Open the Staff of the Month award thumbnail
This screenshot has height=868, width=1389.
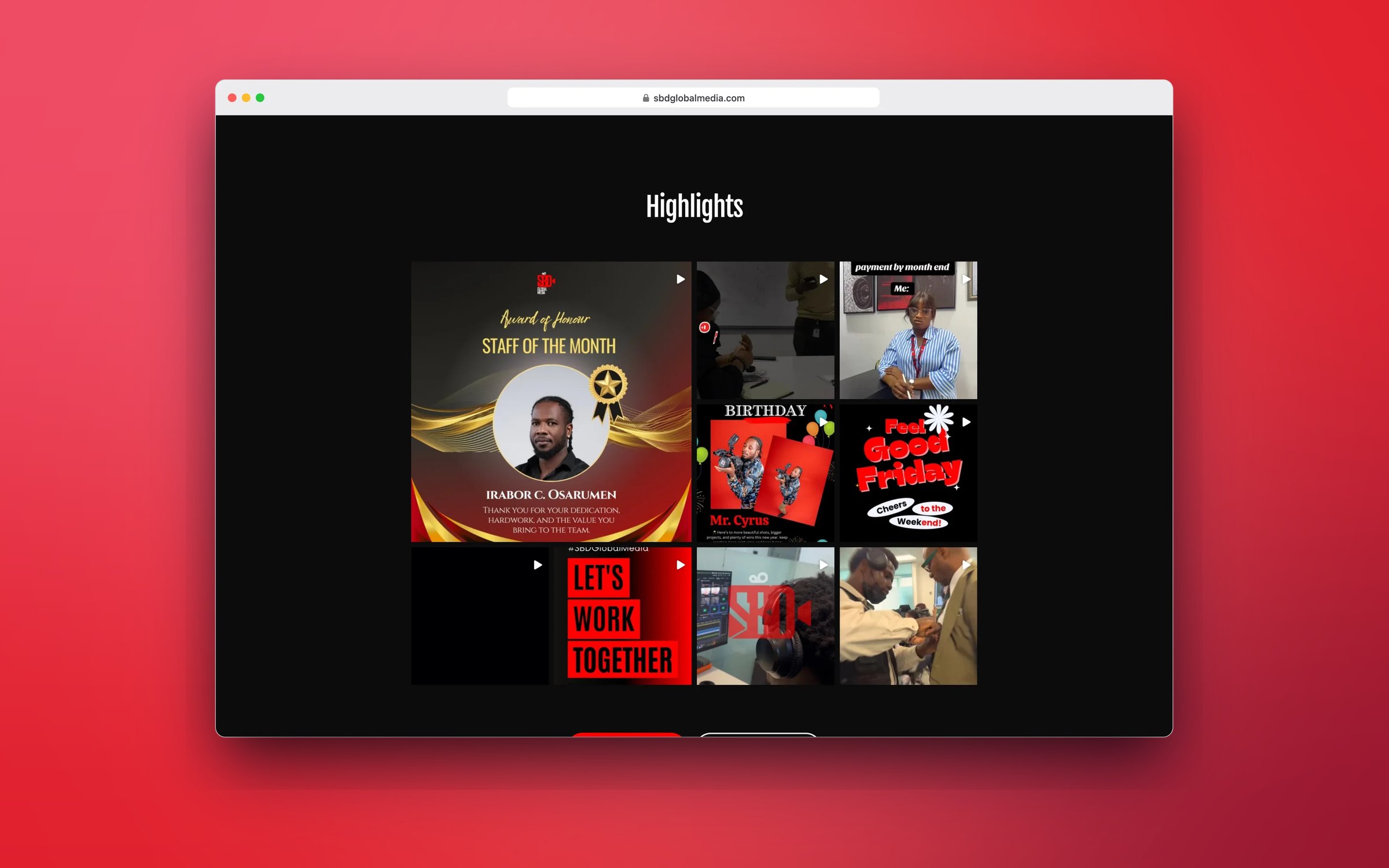click(551, 402)
